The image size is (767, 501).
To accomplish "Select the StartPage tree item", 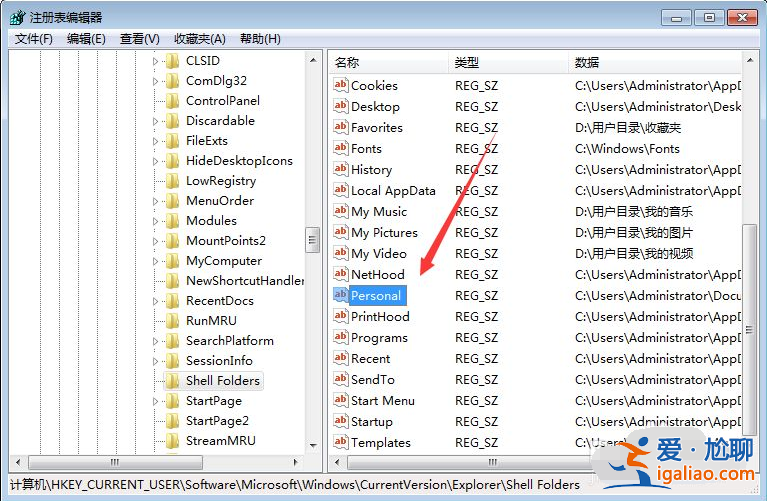I will click(x=214, y=401).
